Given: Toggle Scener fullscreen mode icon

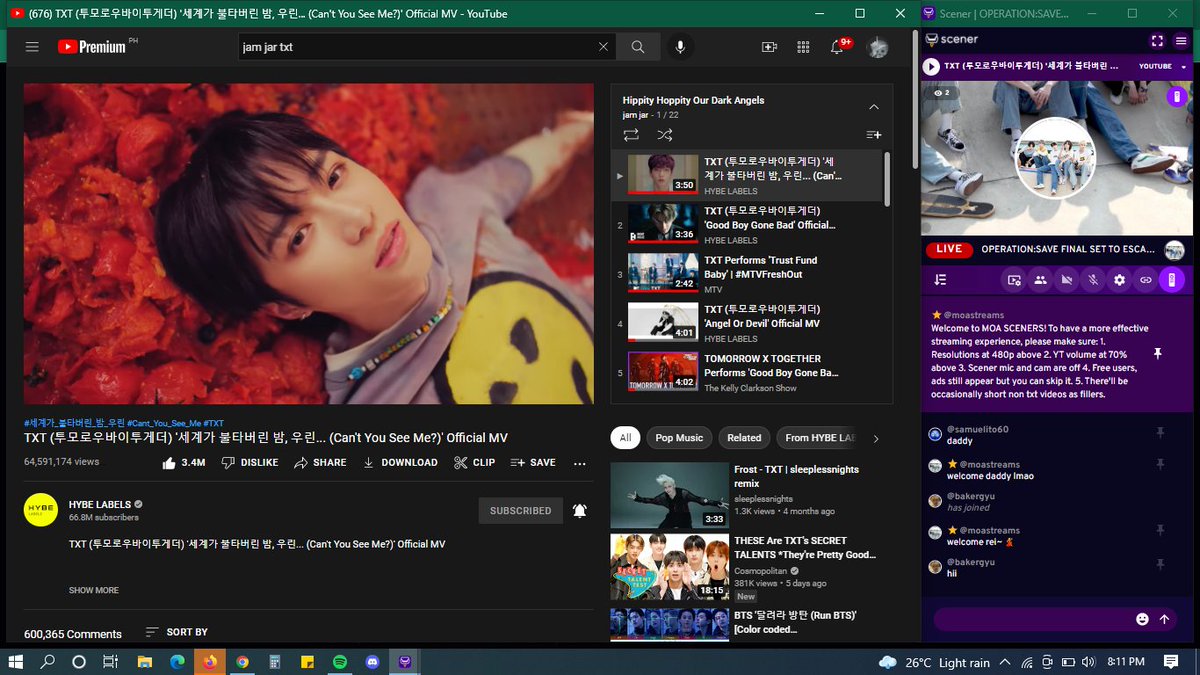Looking at the screenshot, I should click(x=1157, y=40).
